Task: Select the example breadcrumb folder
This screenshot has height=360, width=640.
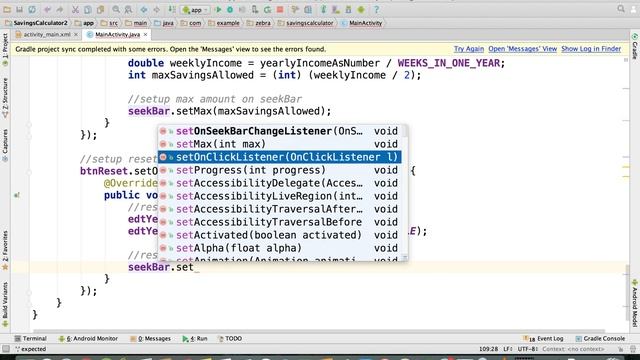Action: 224,23
